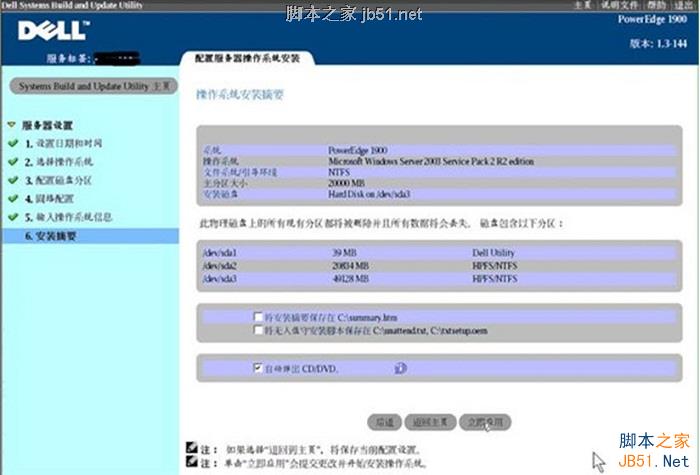Click the "39 MB" partition size

coord(344,253)
